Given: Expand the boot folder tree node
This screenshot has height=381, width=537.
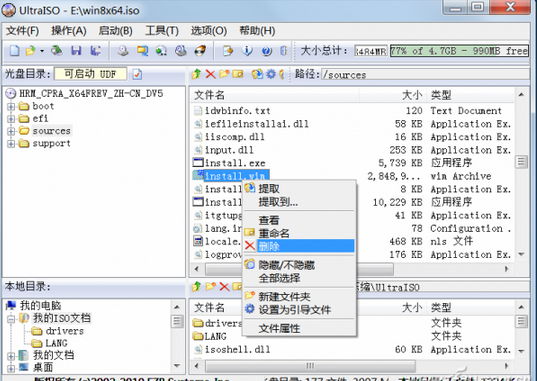Looking at the screenshot, I should pyautogui.click(x=11, y=106).
